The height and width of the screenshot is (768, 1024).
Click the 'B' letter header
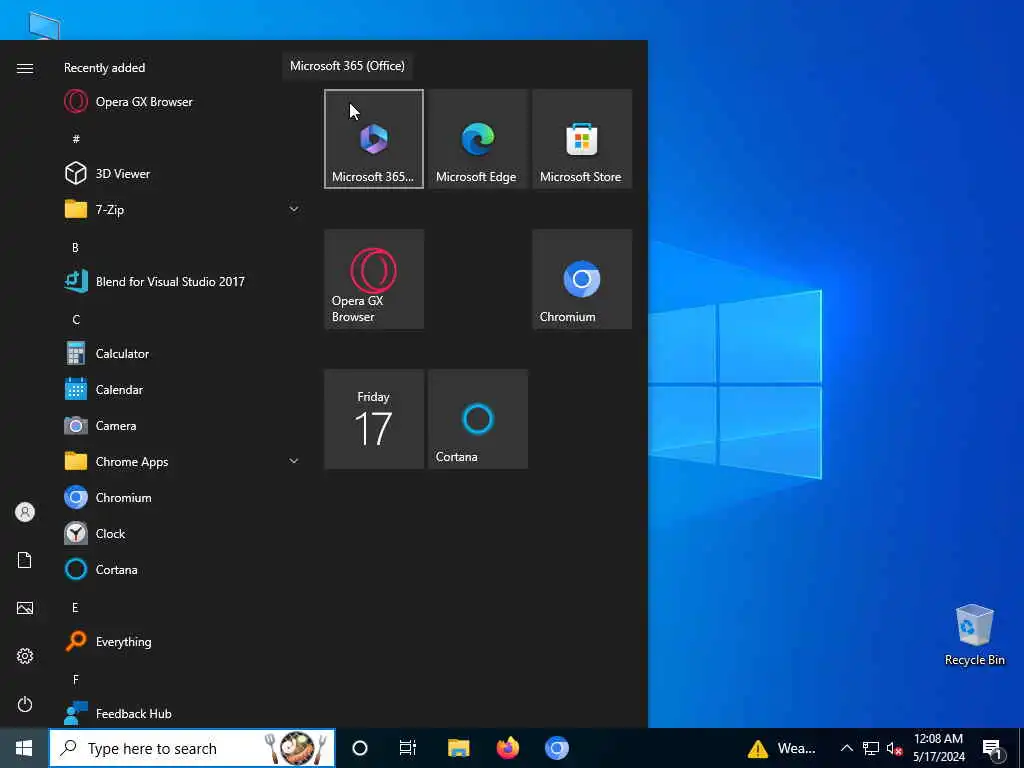click(75, 248)
